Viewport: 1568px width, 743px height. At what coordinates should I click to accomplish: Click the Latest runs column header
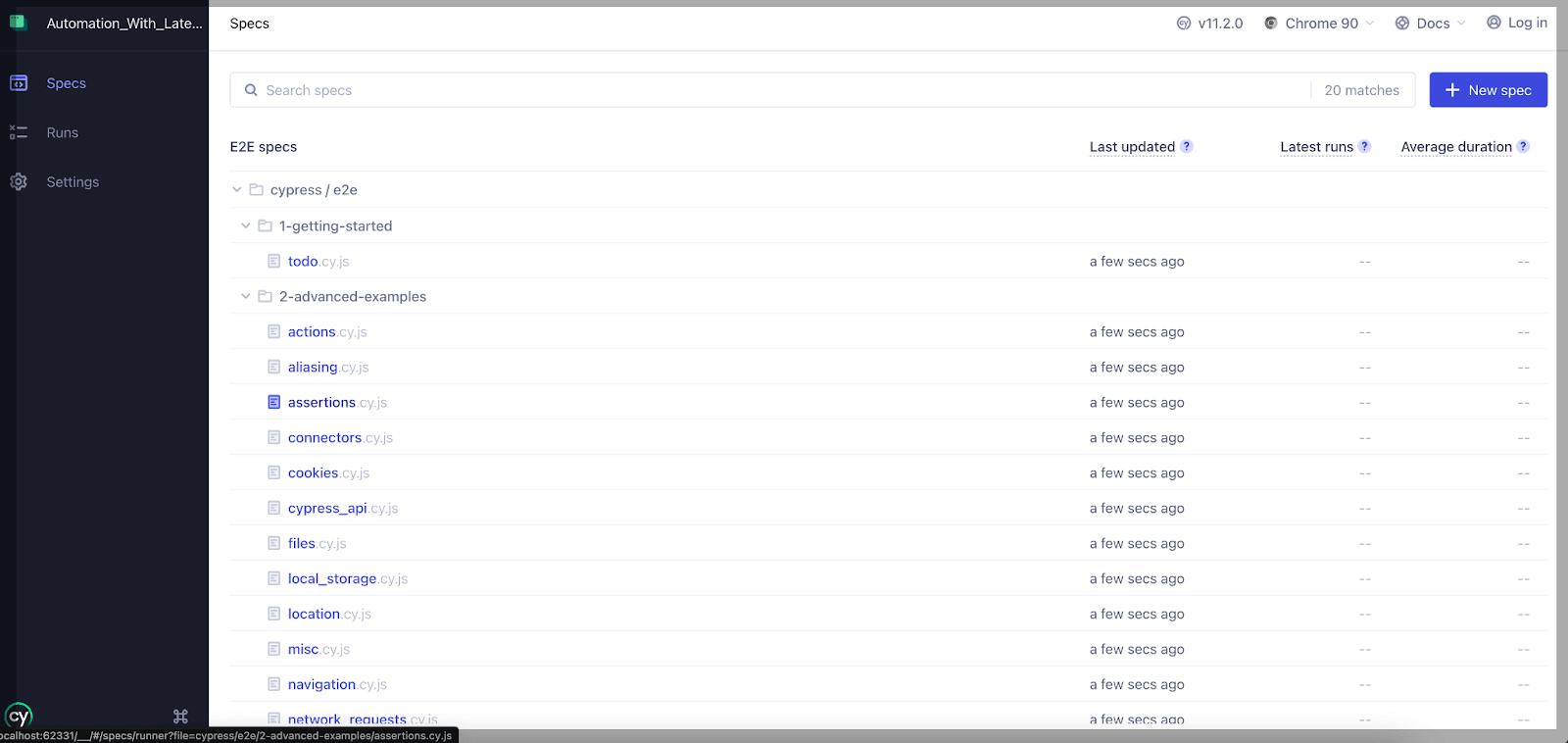(x=1316, y=147)
